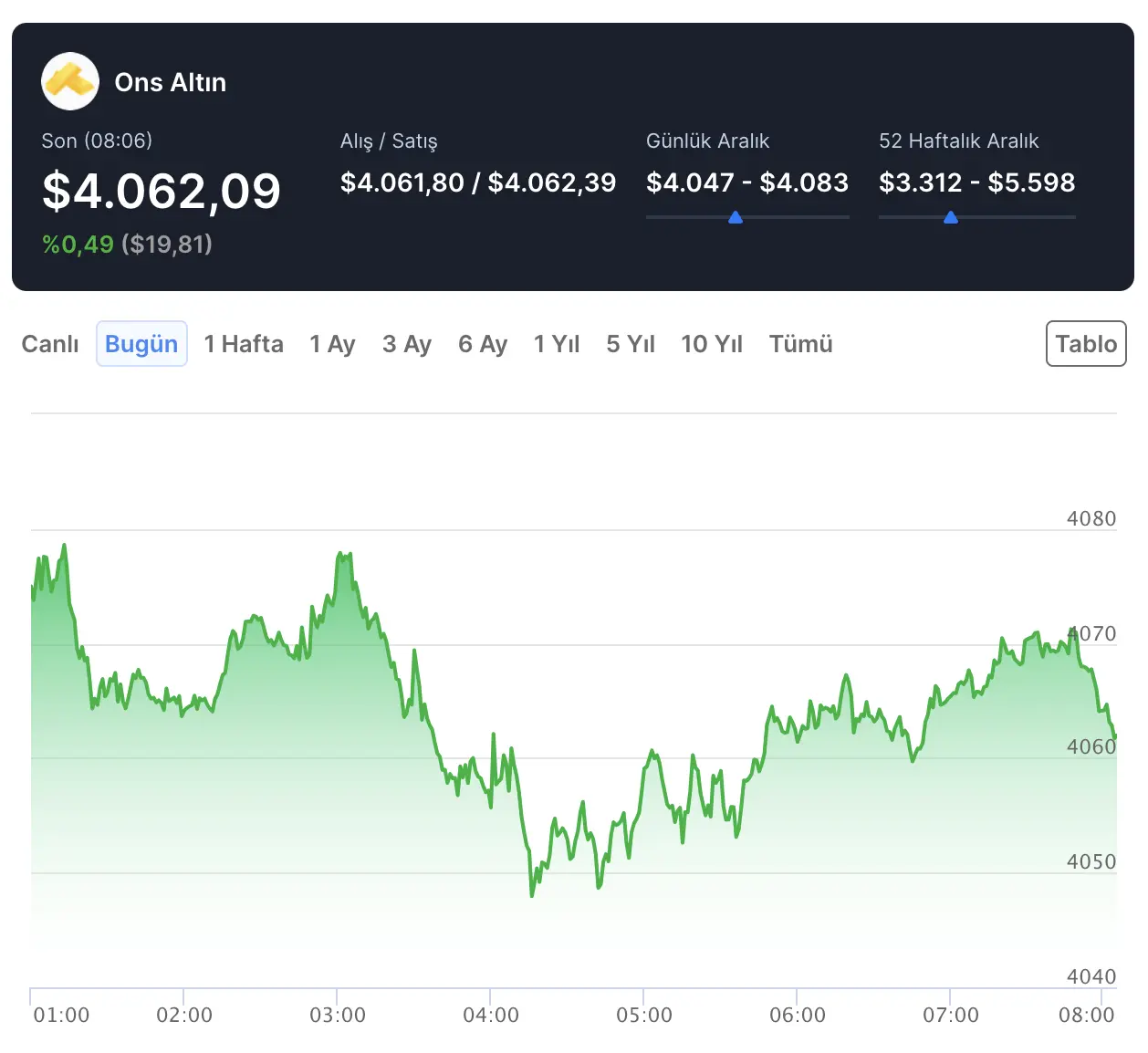Image resolution: width=1148 pixels, height=1053 pixels.
Task: View the Tümü full history
Action: [x=801, y=344]
